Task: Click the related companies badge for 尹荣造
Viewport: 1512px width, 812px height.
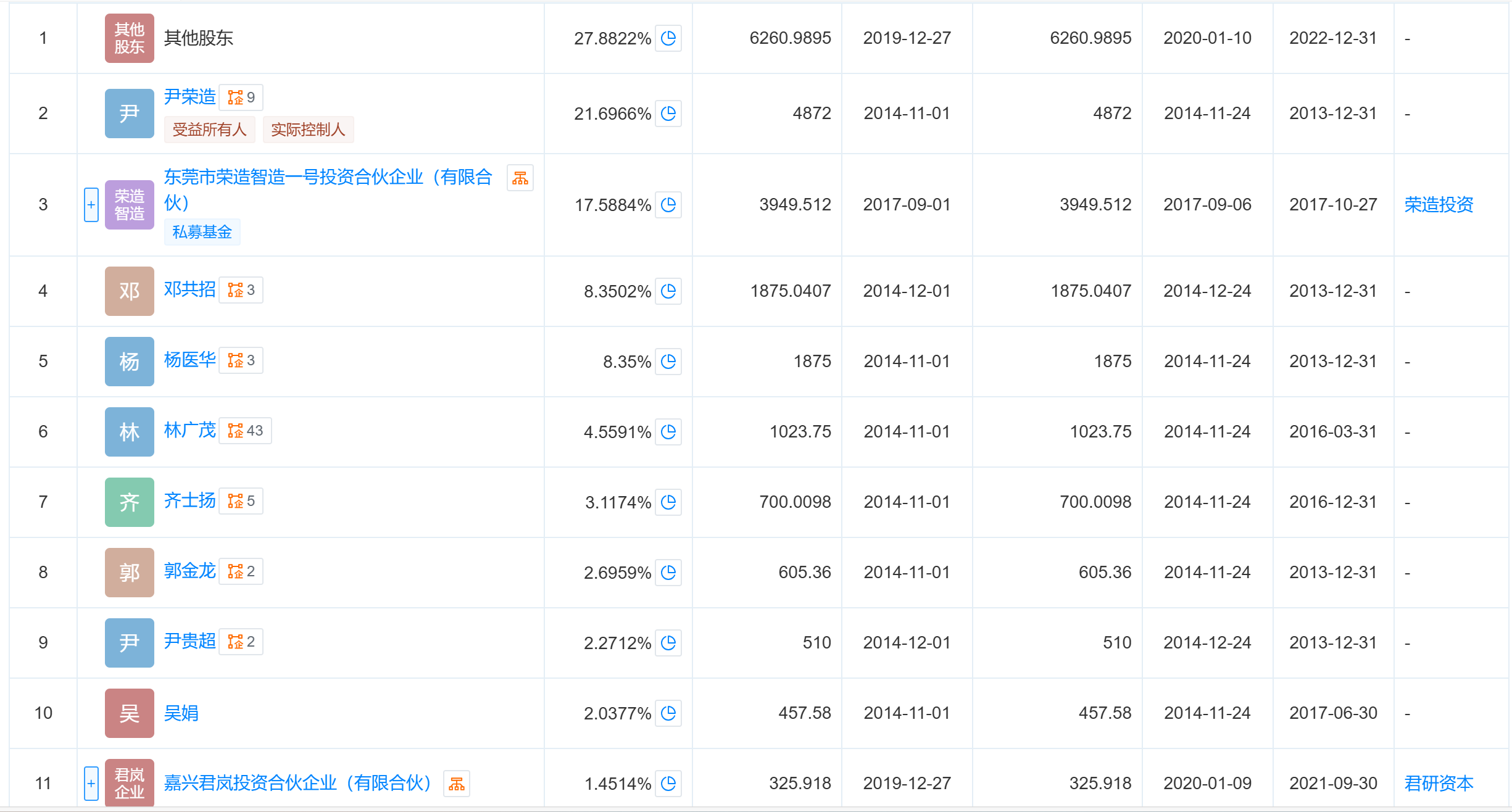Action: pyautogui.click(x=241, y=97)
